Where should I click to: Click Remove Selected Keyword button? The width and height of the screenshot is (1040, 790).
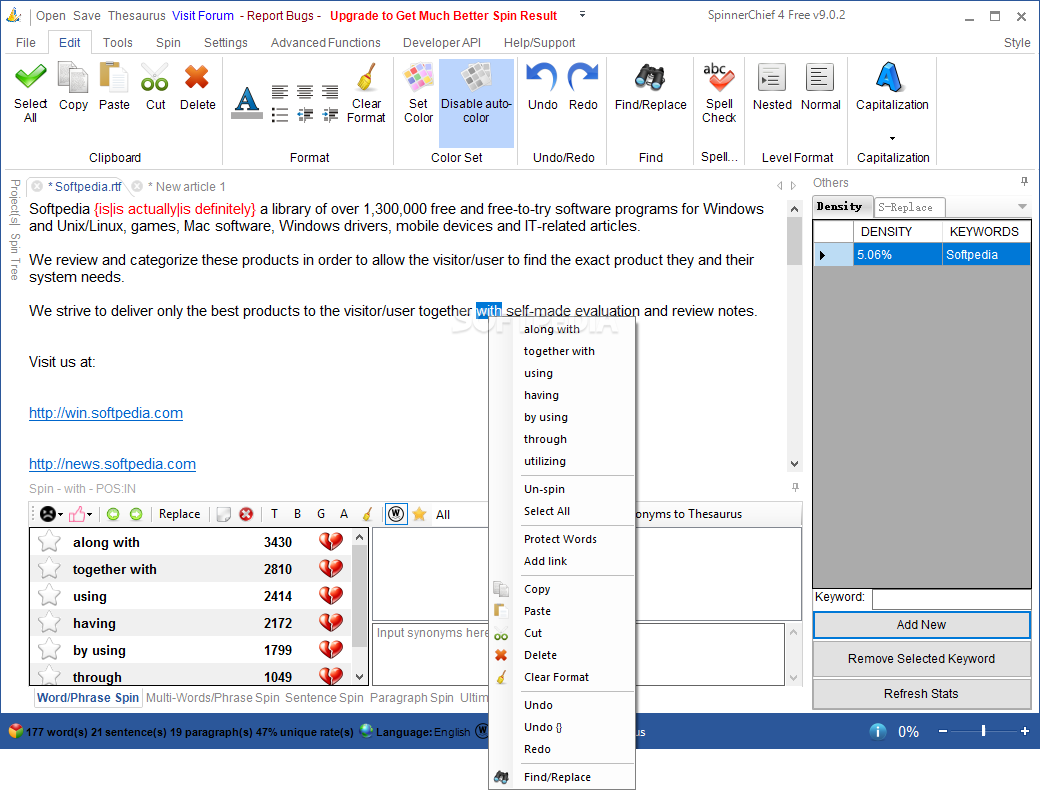point(921,659)
